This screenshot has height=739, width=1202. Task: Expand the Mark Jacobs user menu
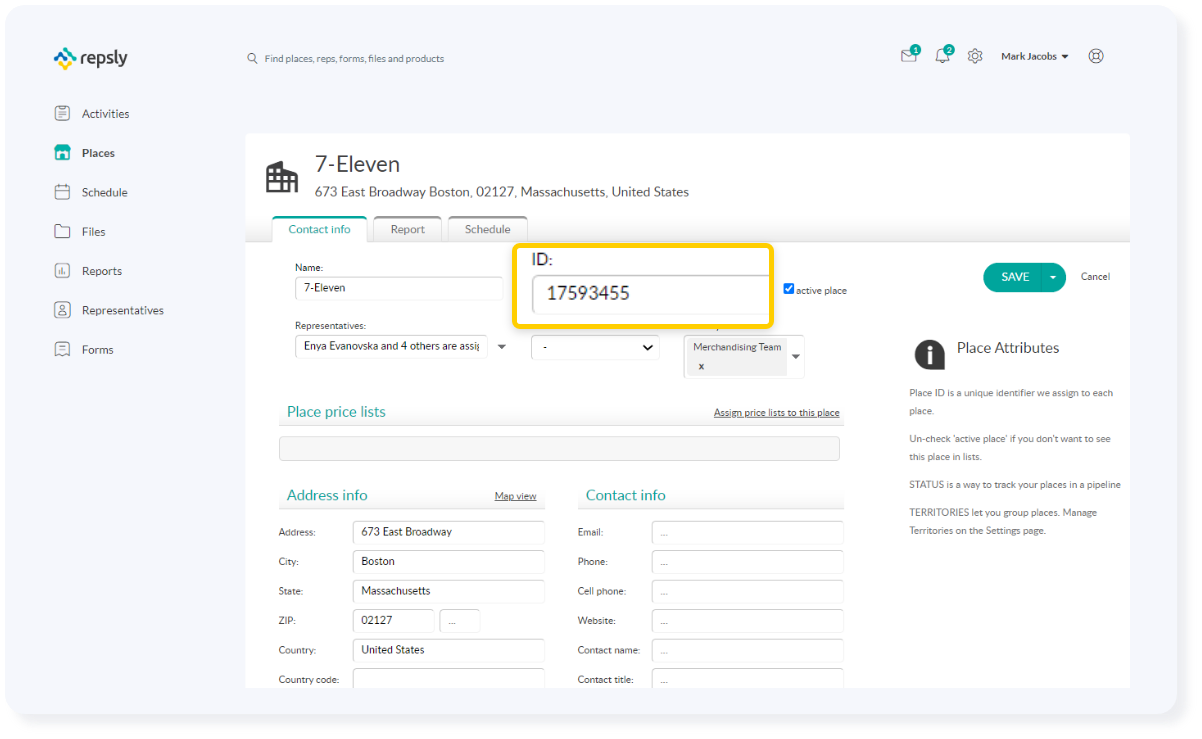1034,57
